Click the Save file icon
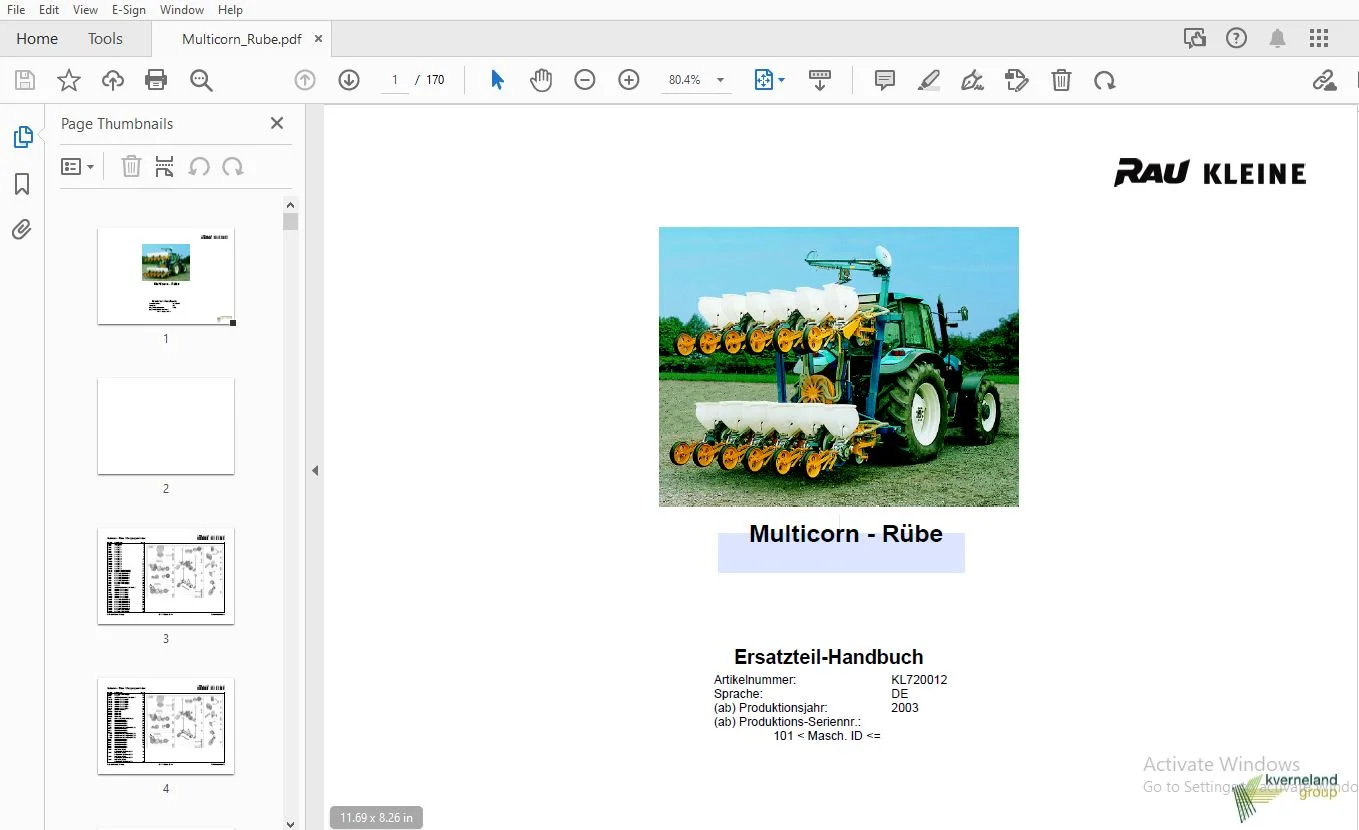Viewport: 1359px width, 830px height. tap(25, 80)
